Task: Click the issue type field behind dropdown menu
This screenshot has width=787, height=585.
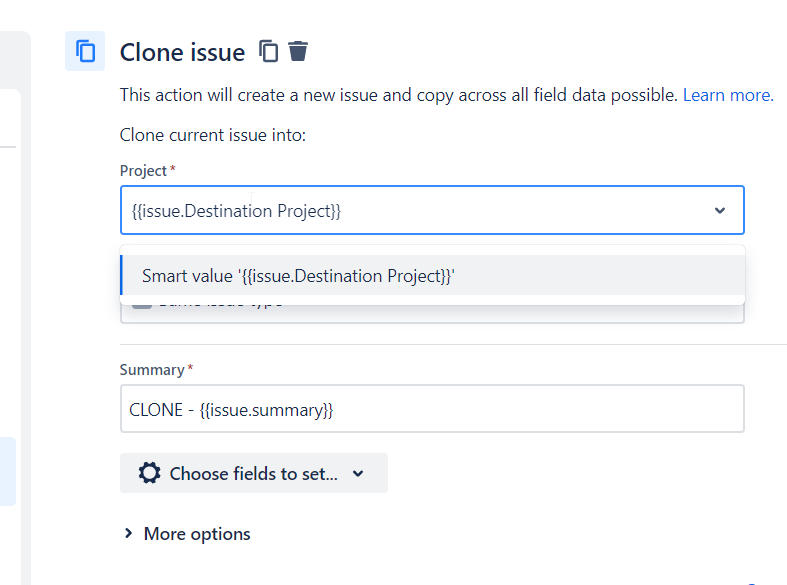Action: click(x=432, y=314)
